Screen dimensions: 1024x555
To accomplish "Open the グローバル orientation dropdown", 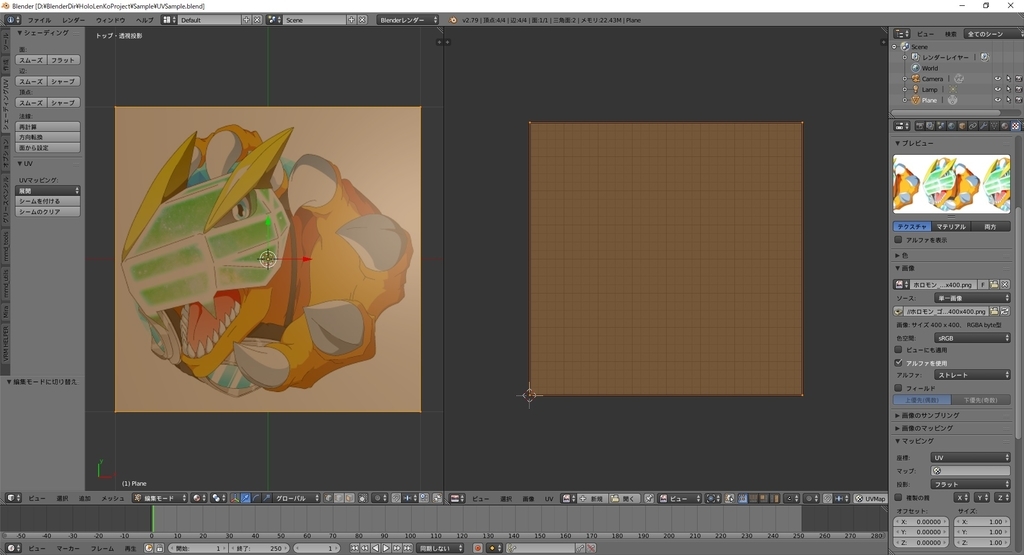I will [x=296, y=498].
